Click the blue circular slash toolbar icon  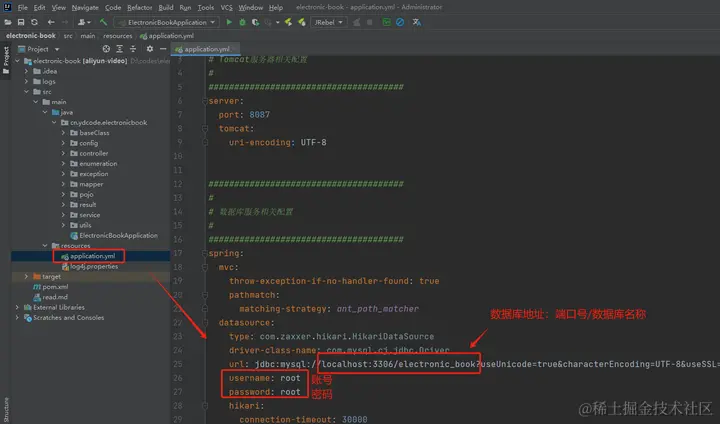(400, 22)
